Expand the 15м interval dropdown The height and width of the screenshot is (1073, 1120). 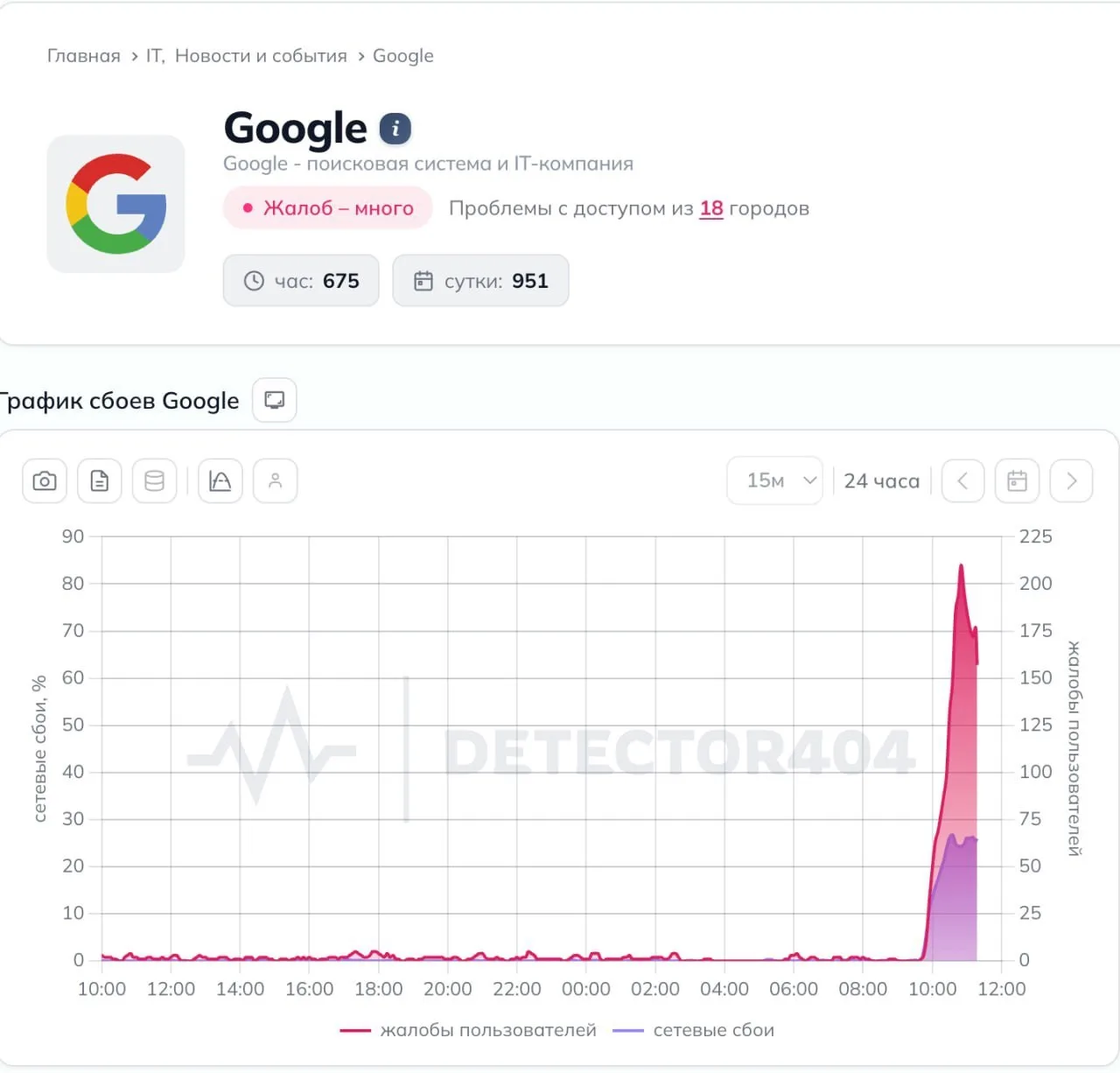coord(775,480)
